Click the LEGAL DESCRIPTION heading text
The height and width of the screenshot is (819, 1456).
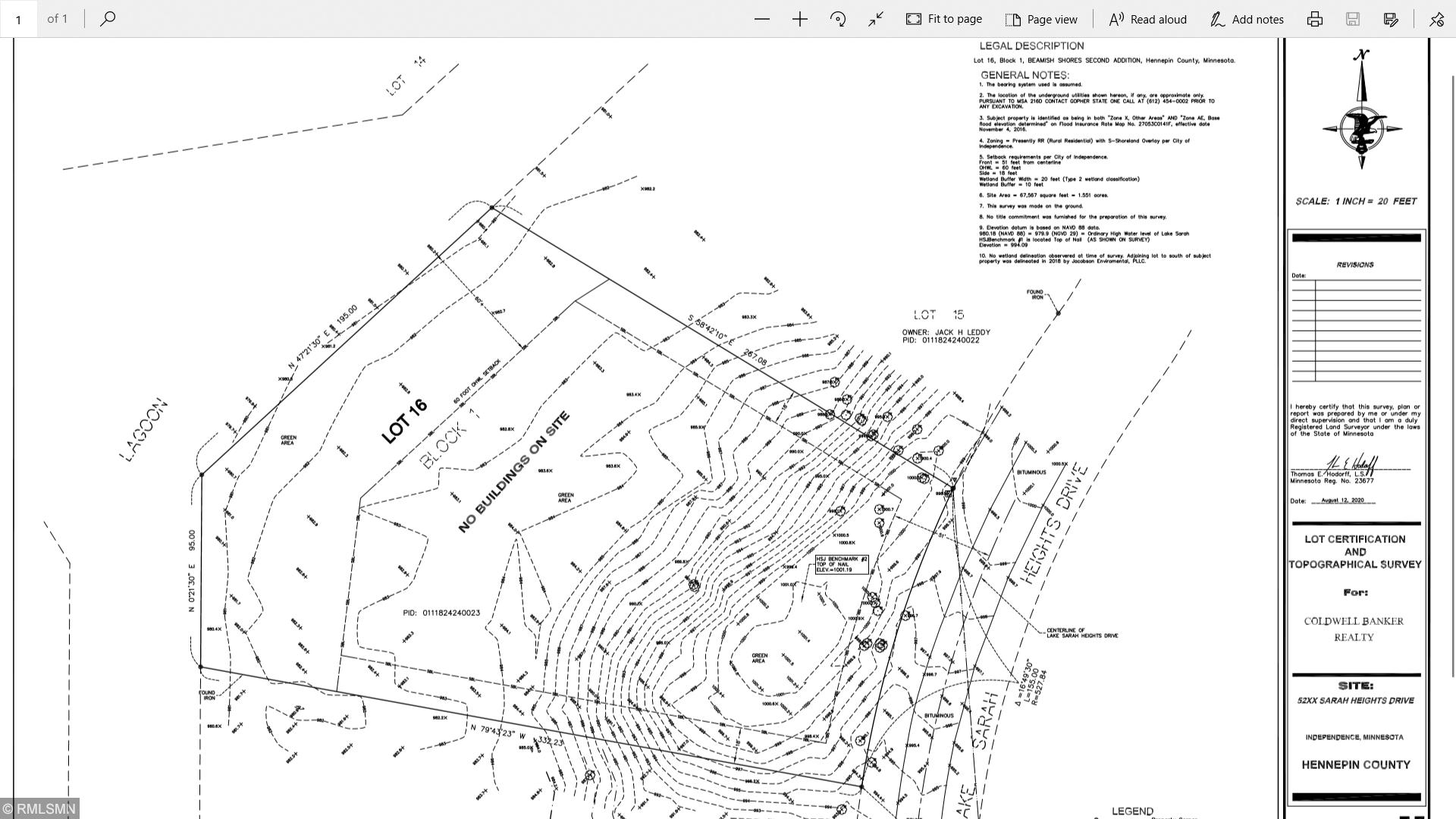click(1031, 45)
